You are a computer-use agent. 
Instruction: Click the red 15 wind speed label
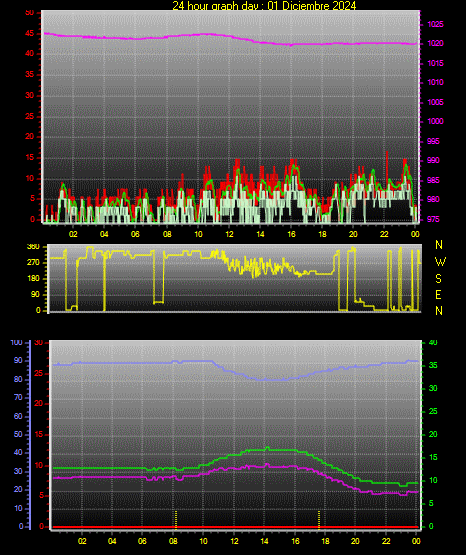[30, 158]
